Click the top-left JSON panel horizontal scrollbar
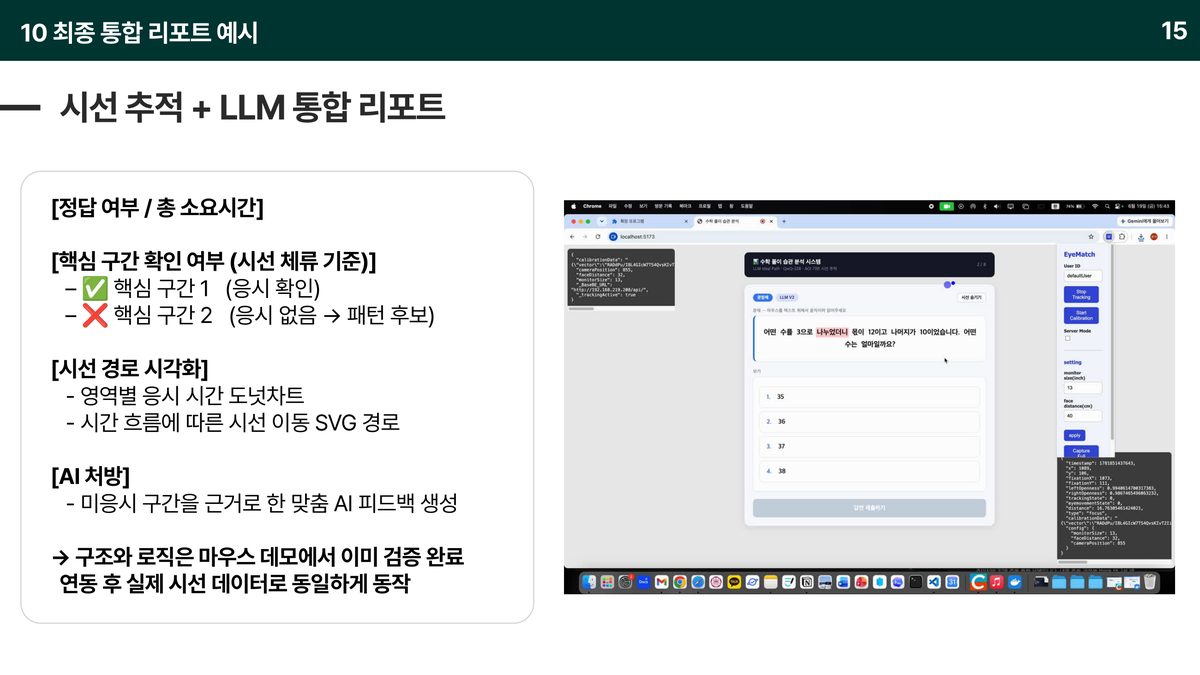Viewport: 1200px width, 675px height. pyautogui.click(x=583, y=309)
